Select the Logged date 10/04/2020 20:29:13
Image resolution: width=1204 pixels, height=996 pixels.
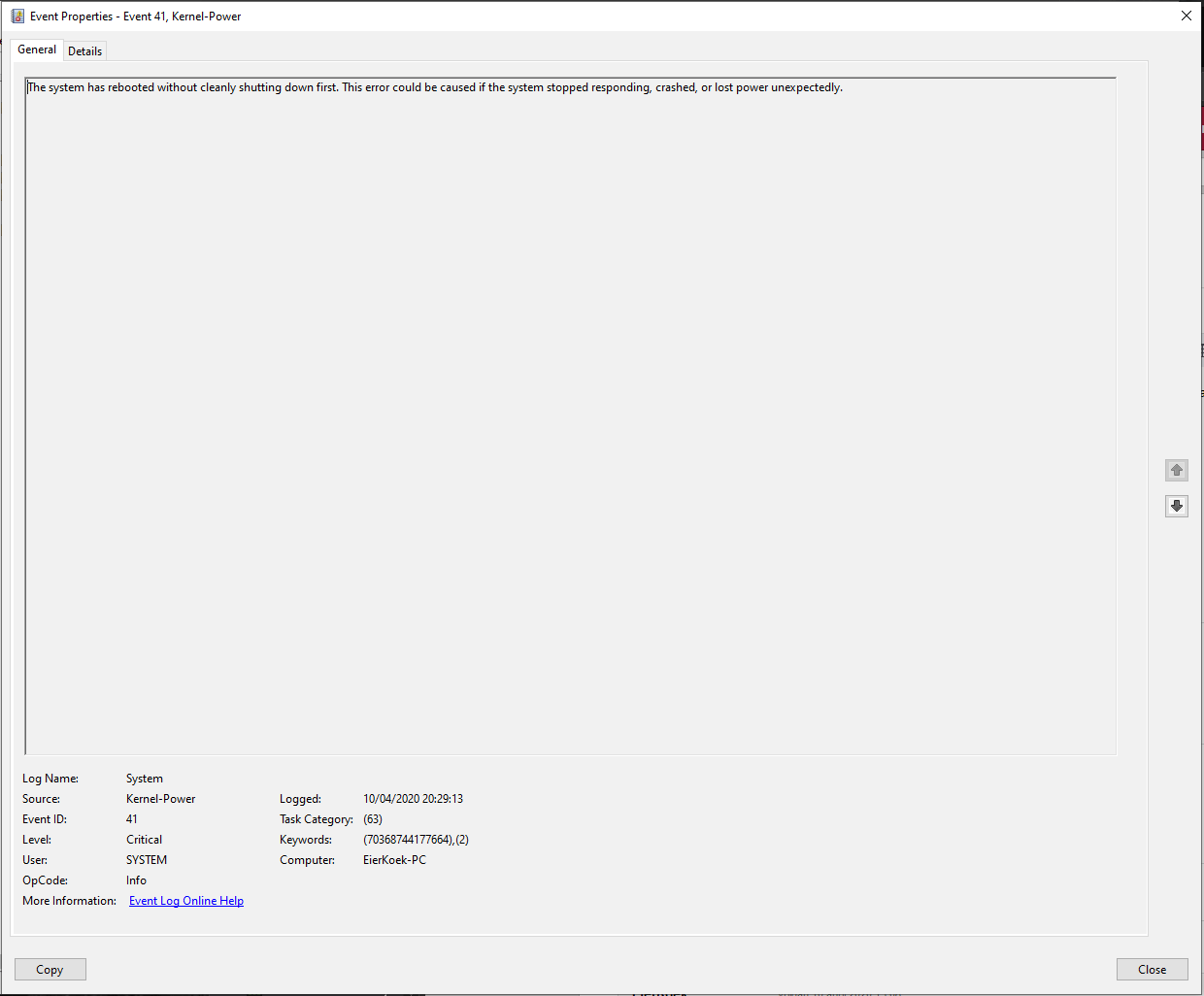click(413, 799)
